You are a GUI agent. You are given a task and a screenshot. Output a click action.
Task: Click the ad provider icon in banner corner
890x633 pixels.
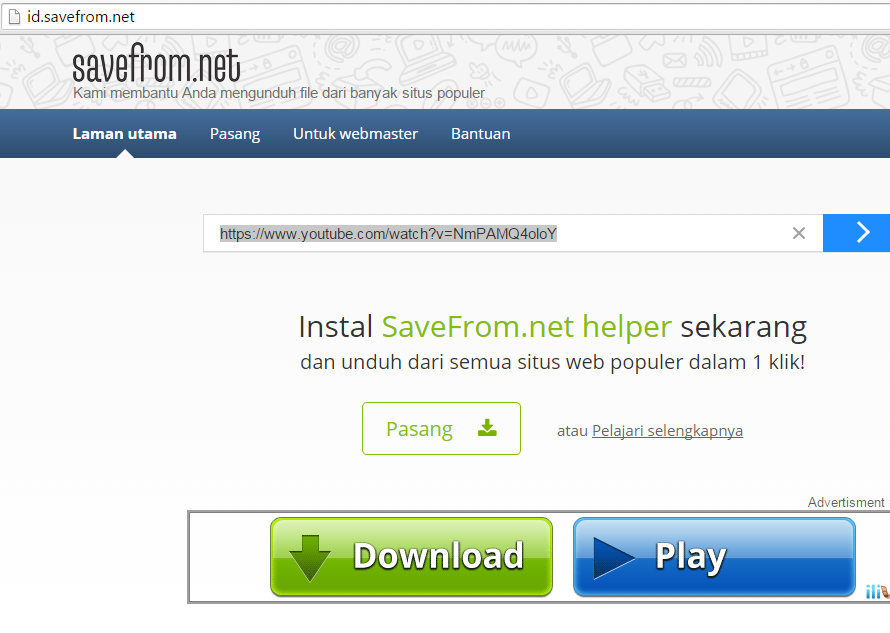878,591
